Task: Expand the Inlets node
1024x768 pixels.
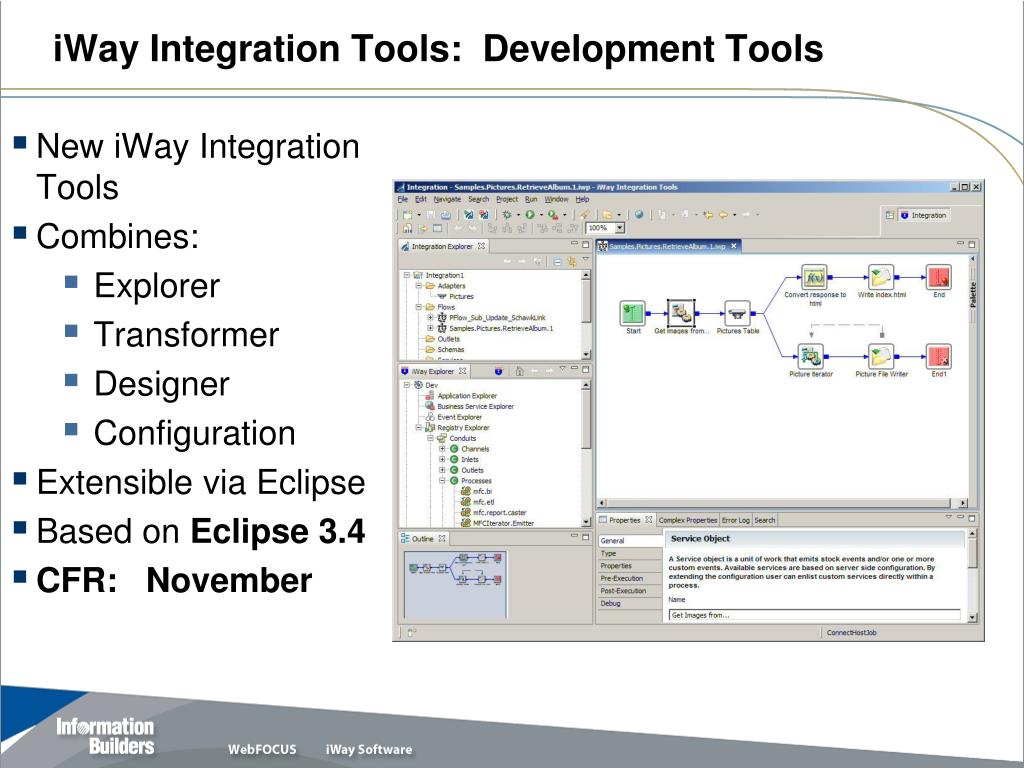Action: tap(442, 459)
